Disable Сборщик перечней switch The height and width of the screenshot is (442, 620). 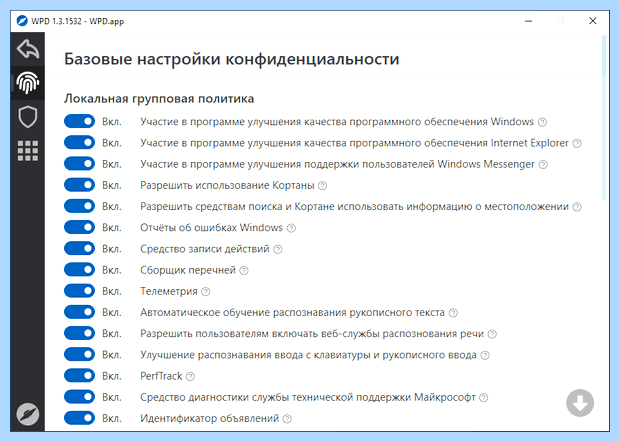(x=79, y=270)
